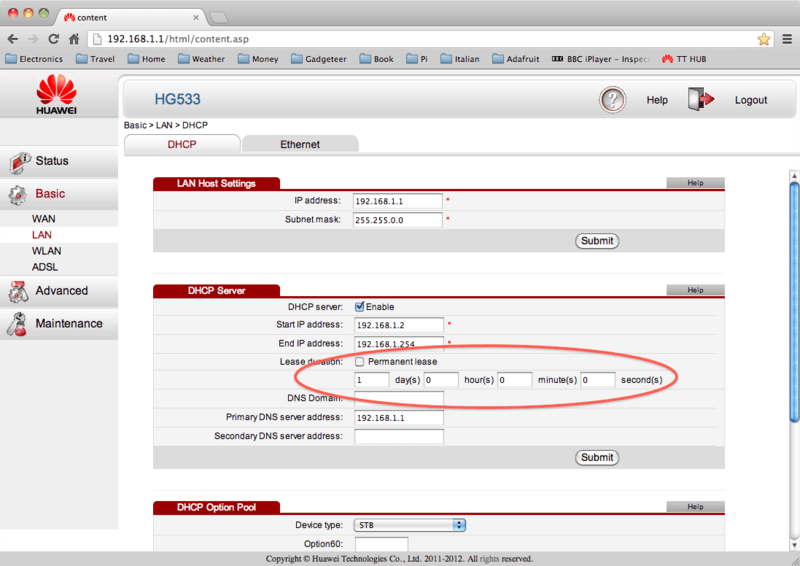Submit the LAN Host Settings
Viewport: 800px width, 566px height.
tap(597, 241)
